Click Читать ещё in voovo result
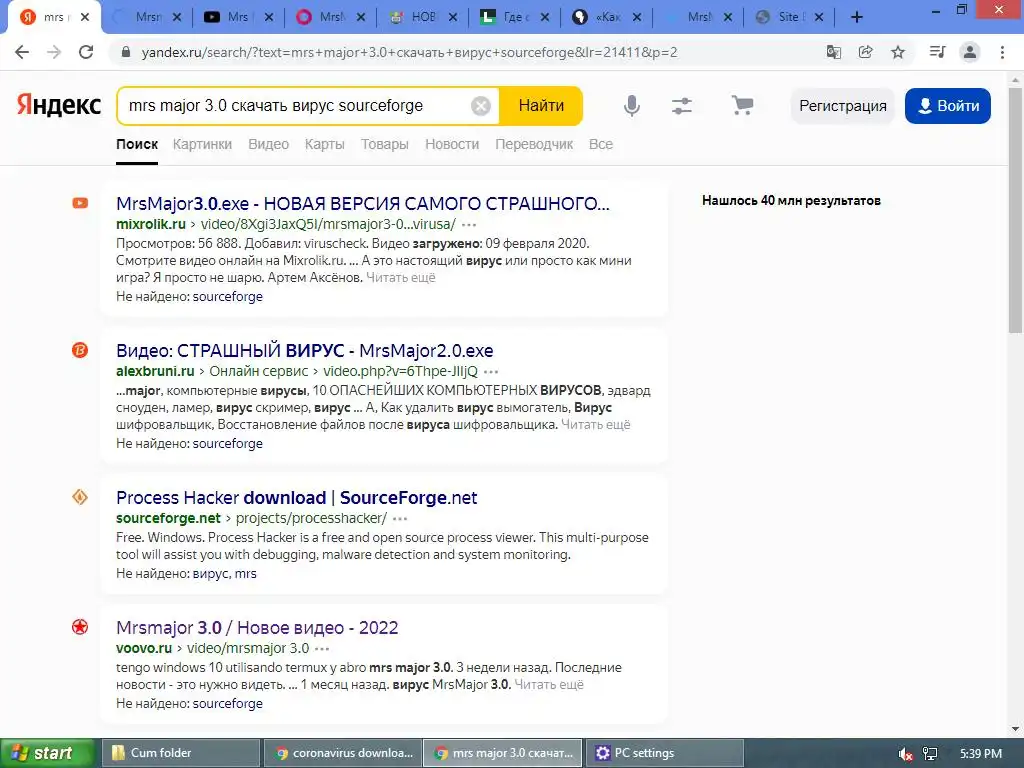 coord(549,684)
